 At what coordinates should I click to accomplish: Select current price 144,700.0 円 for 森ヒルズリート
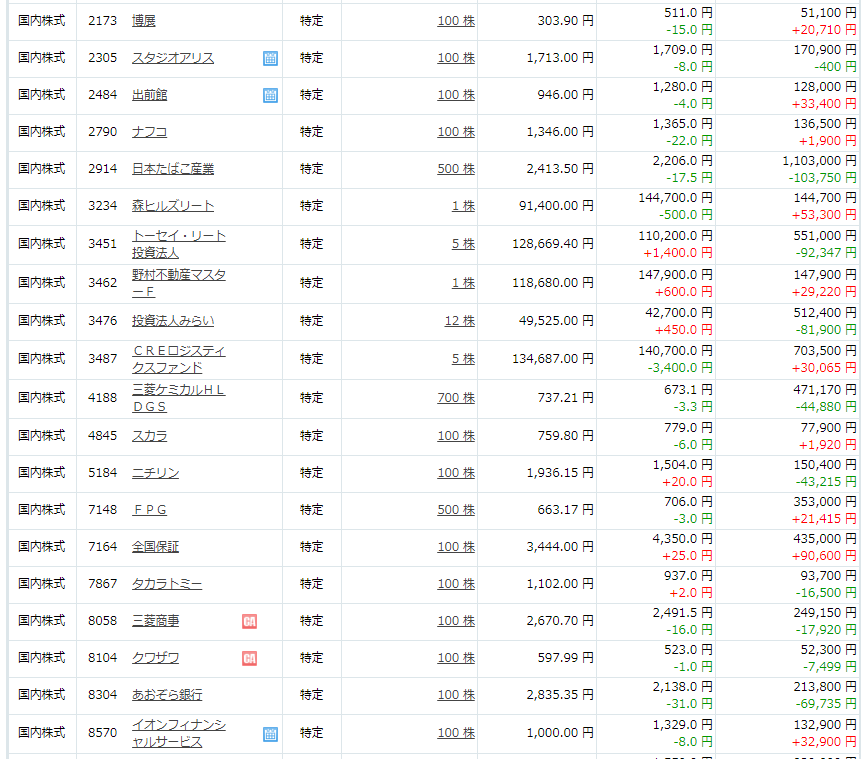[x=675, y=198]
